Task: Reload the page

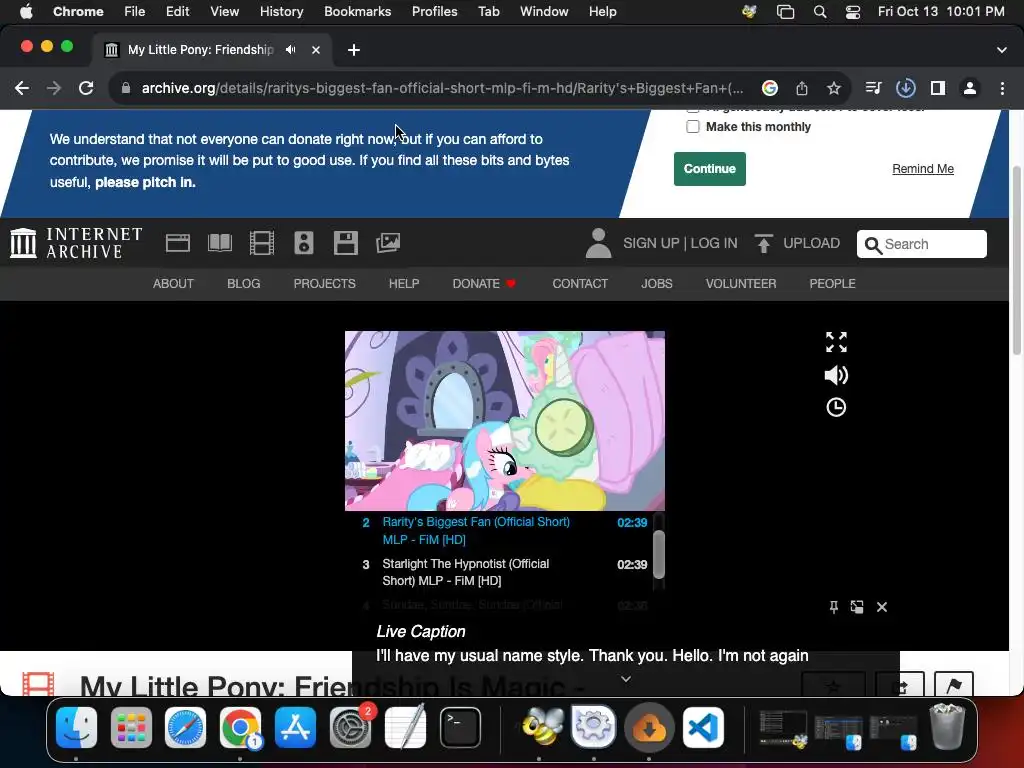Action: [86, 88]
